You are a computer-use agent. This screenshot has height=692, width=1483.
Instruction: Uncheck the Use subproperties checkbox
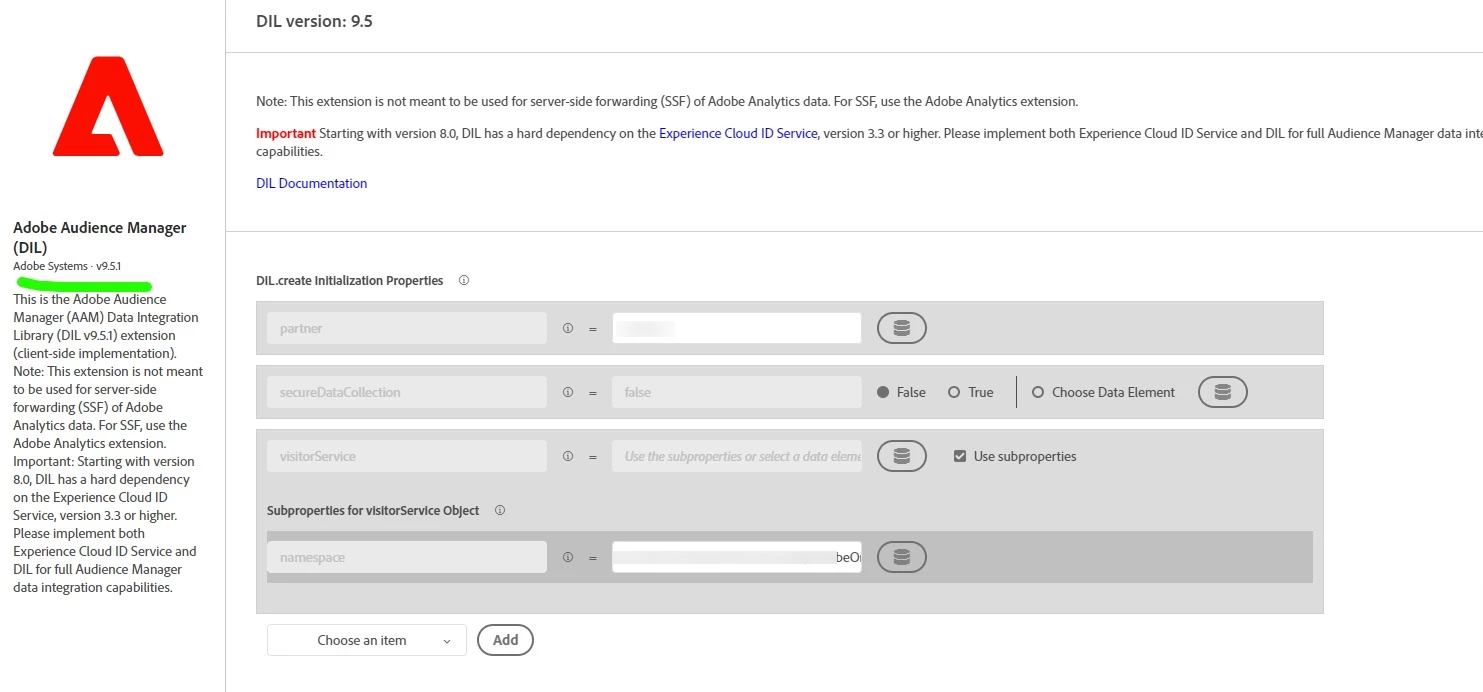tap(960, 456)
